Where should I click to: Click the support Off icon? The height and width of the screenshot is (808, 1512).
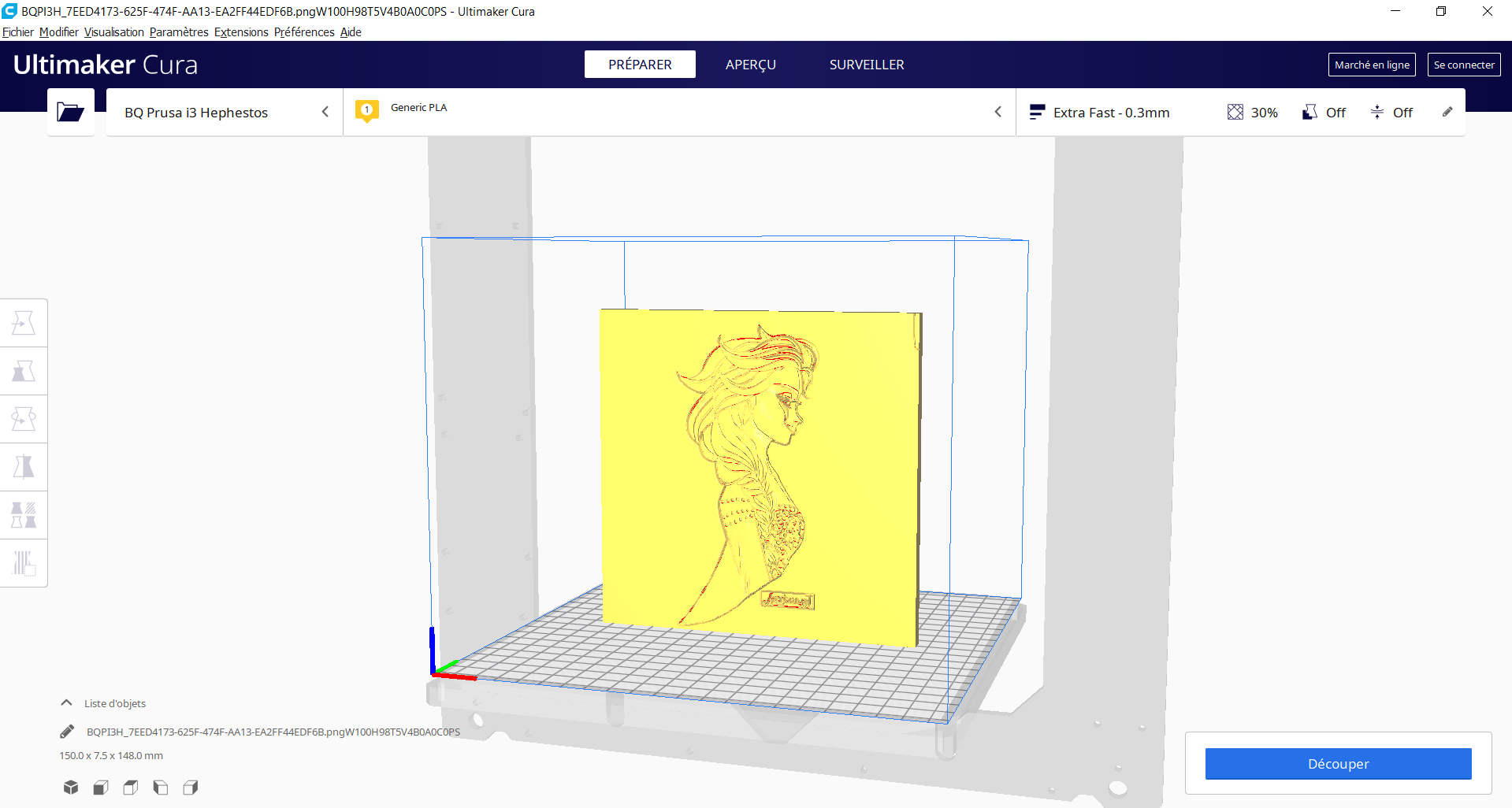1310,113
